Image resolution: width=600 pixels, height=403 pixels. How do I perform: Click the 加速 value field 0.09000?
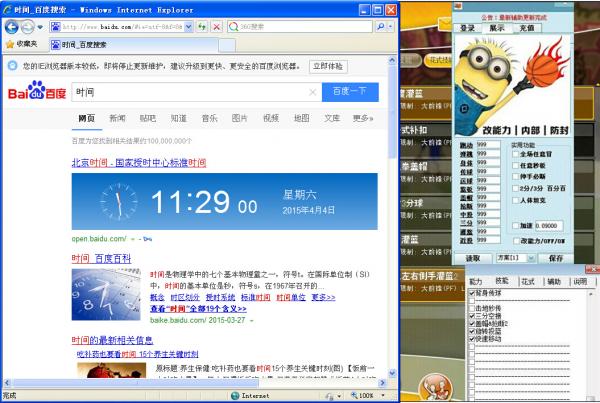(549, 226)
